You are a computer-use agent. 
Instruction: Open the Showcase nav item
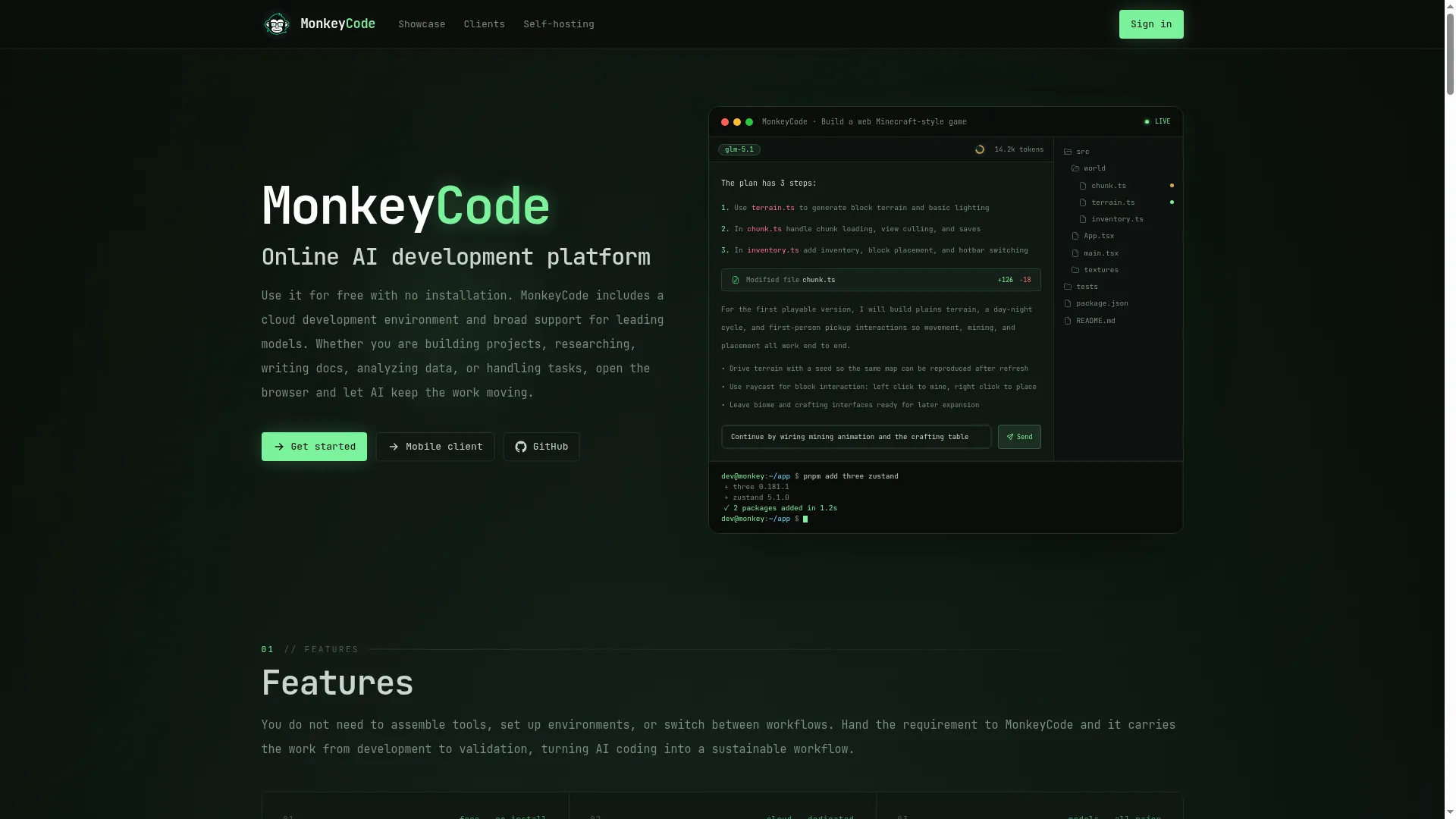[x=422, y=24]
